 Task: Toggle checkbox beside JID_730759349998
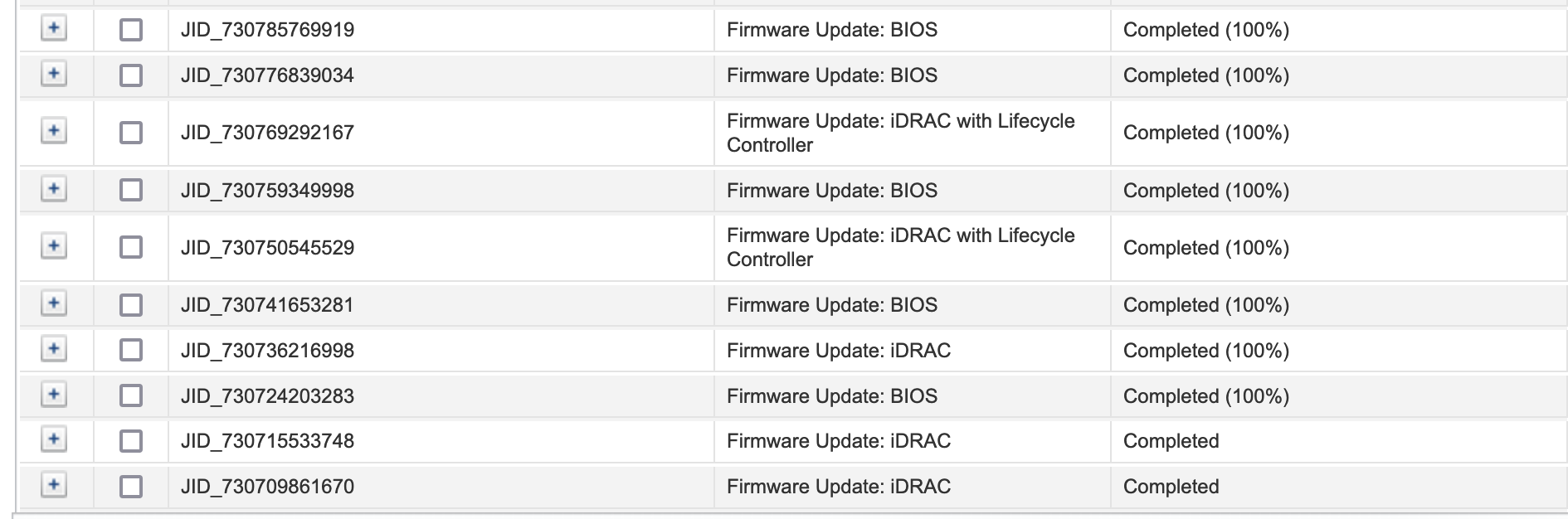click(x=131, y=191)
